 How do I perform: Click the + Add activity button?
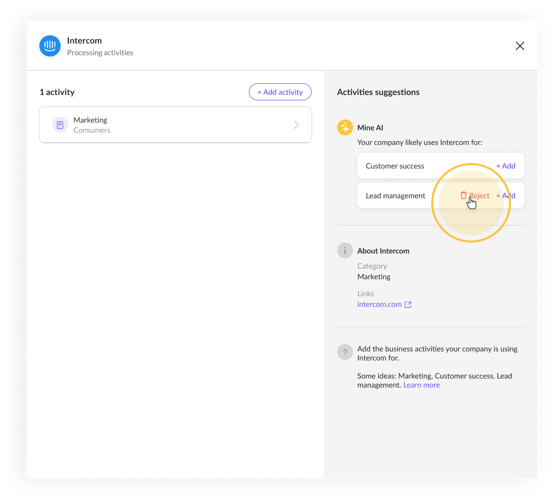(280, 92)
